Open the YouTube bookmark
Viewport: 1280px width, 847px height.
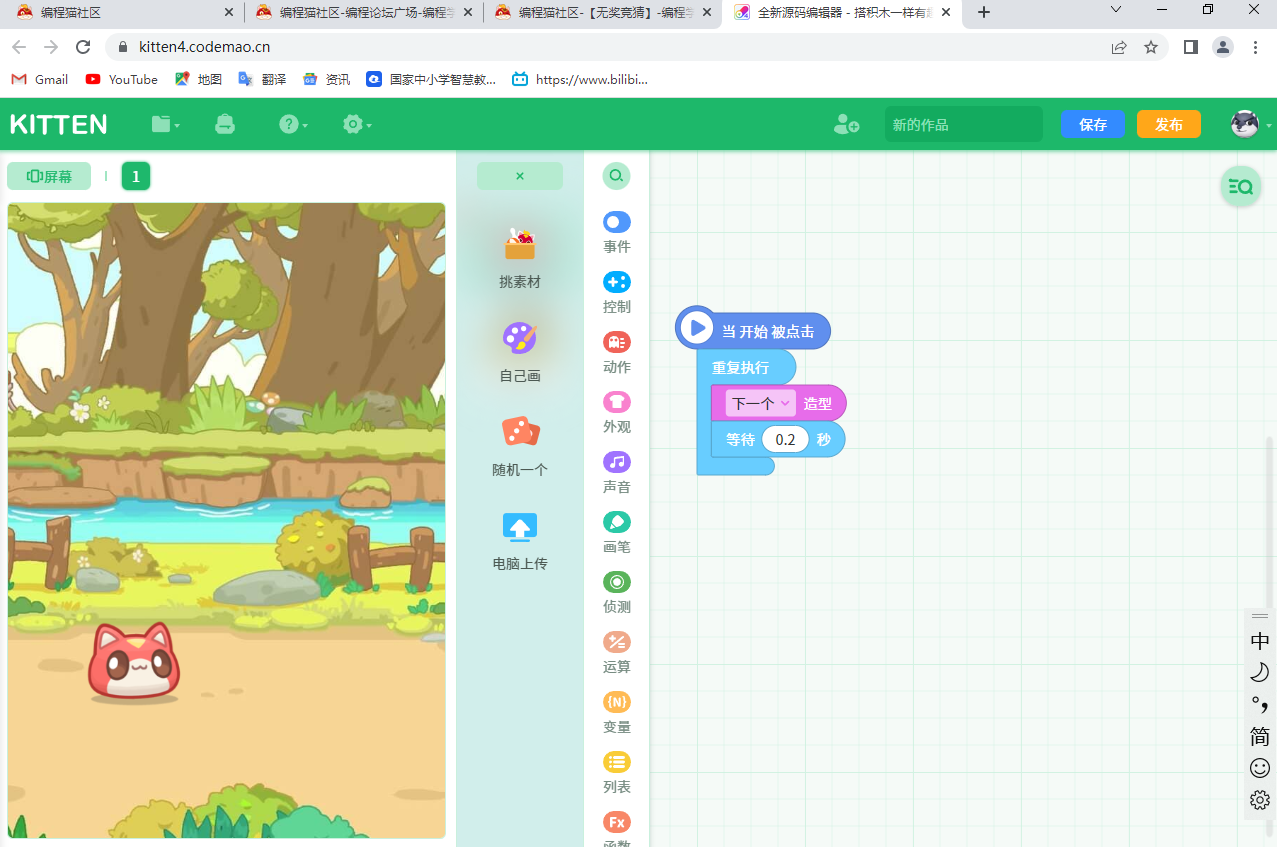point(122,79)
